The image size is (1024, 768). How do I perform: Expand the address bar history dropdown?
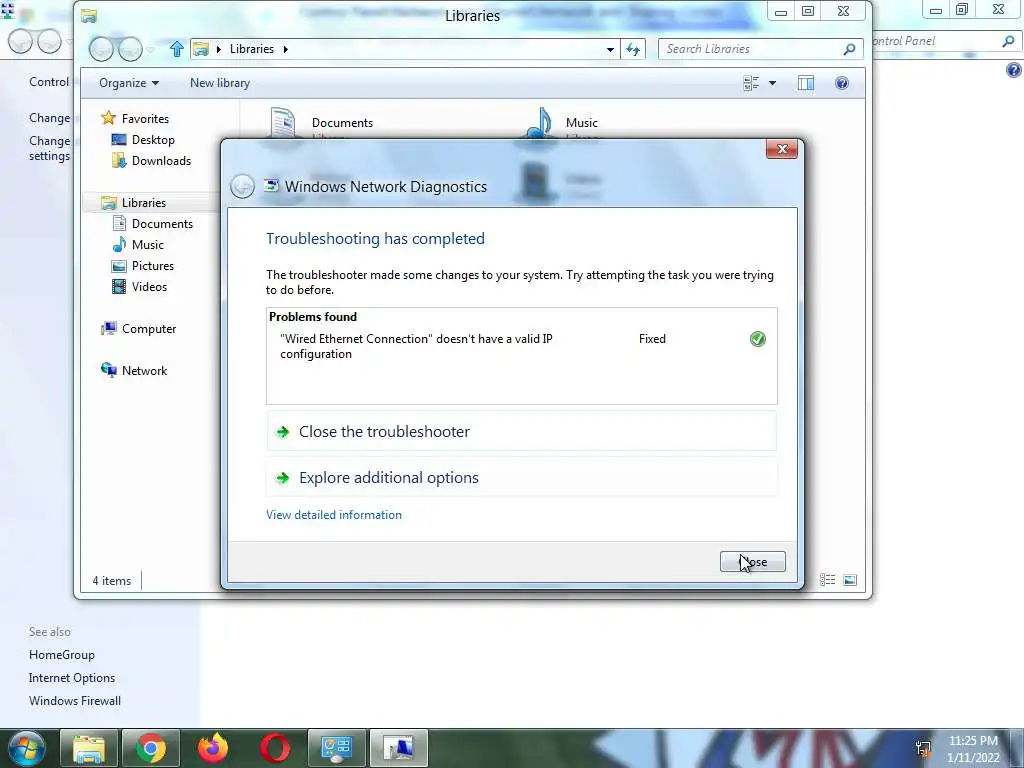610,49
